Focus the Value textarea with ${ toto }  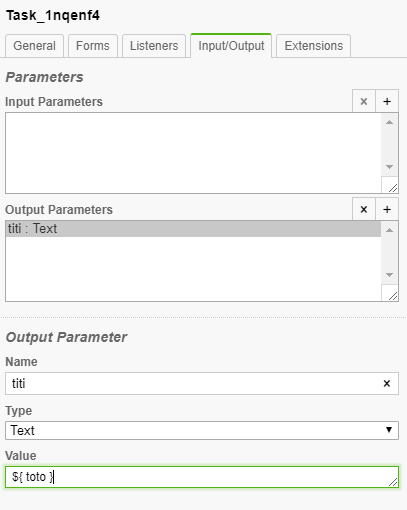[x=202, y=477]
